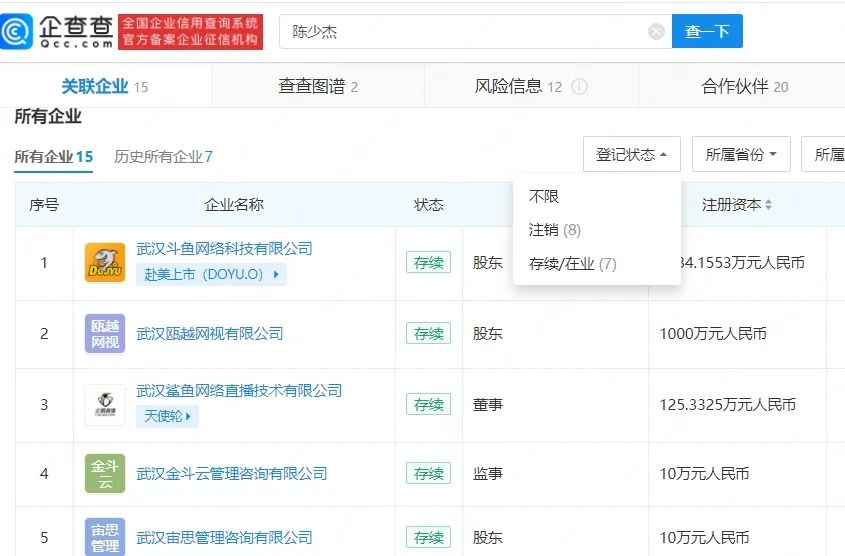Switch to the 查查图谱 tab
The height and width of the screenshot is (556, 845).
pos(318,86)
